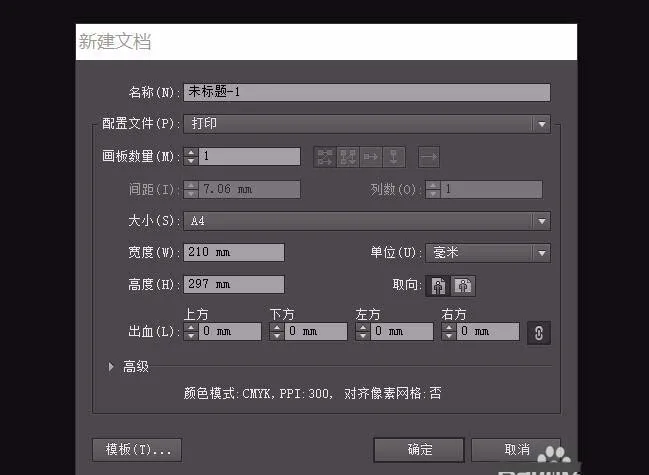Viewport: 649px width, 475px height.
Task: Select grid by row artboard layout icon
Action: pos(325,157)
